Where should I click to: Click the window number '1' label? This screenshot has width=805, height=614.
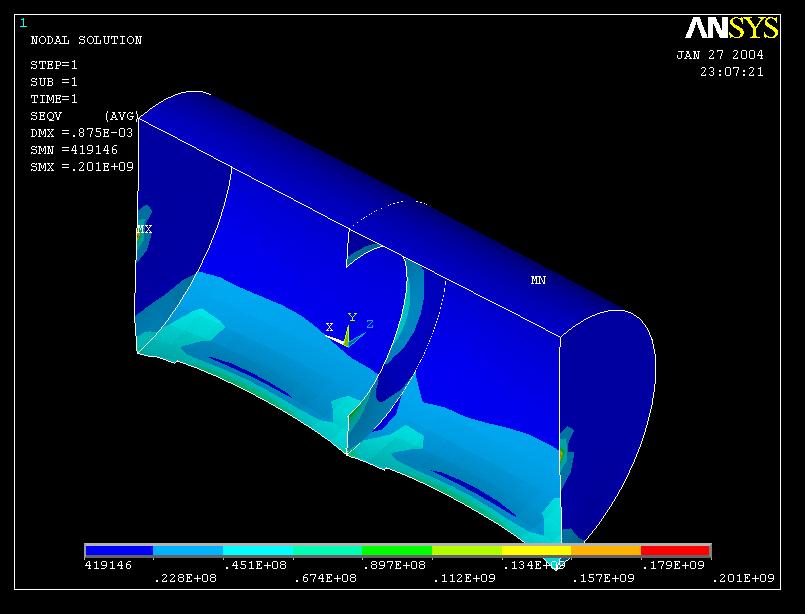23,23
